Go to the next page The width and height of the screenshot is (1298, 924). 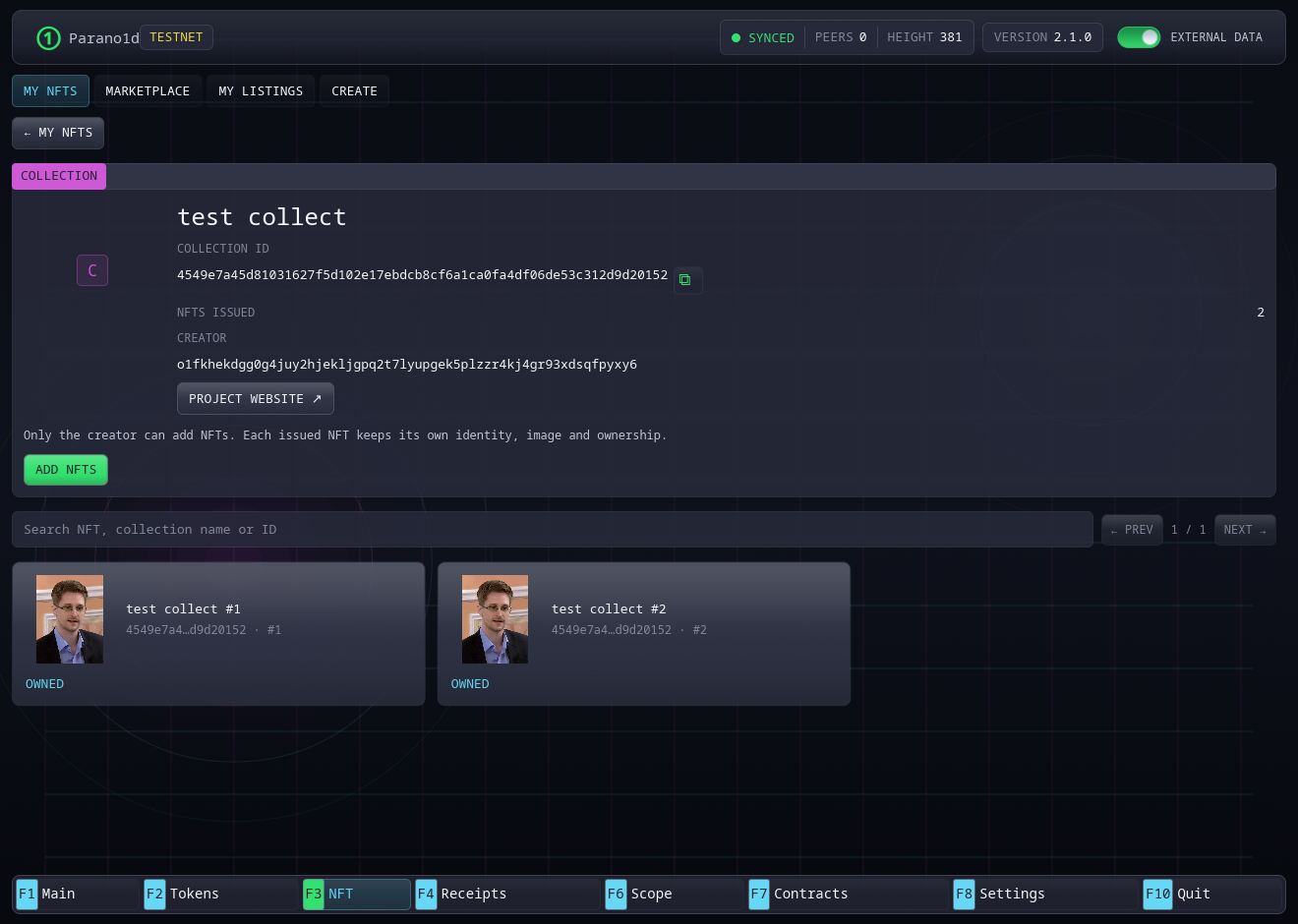(x=1245, y=530)
